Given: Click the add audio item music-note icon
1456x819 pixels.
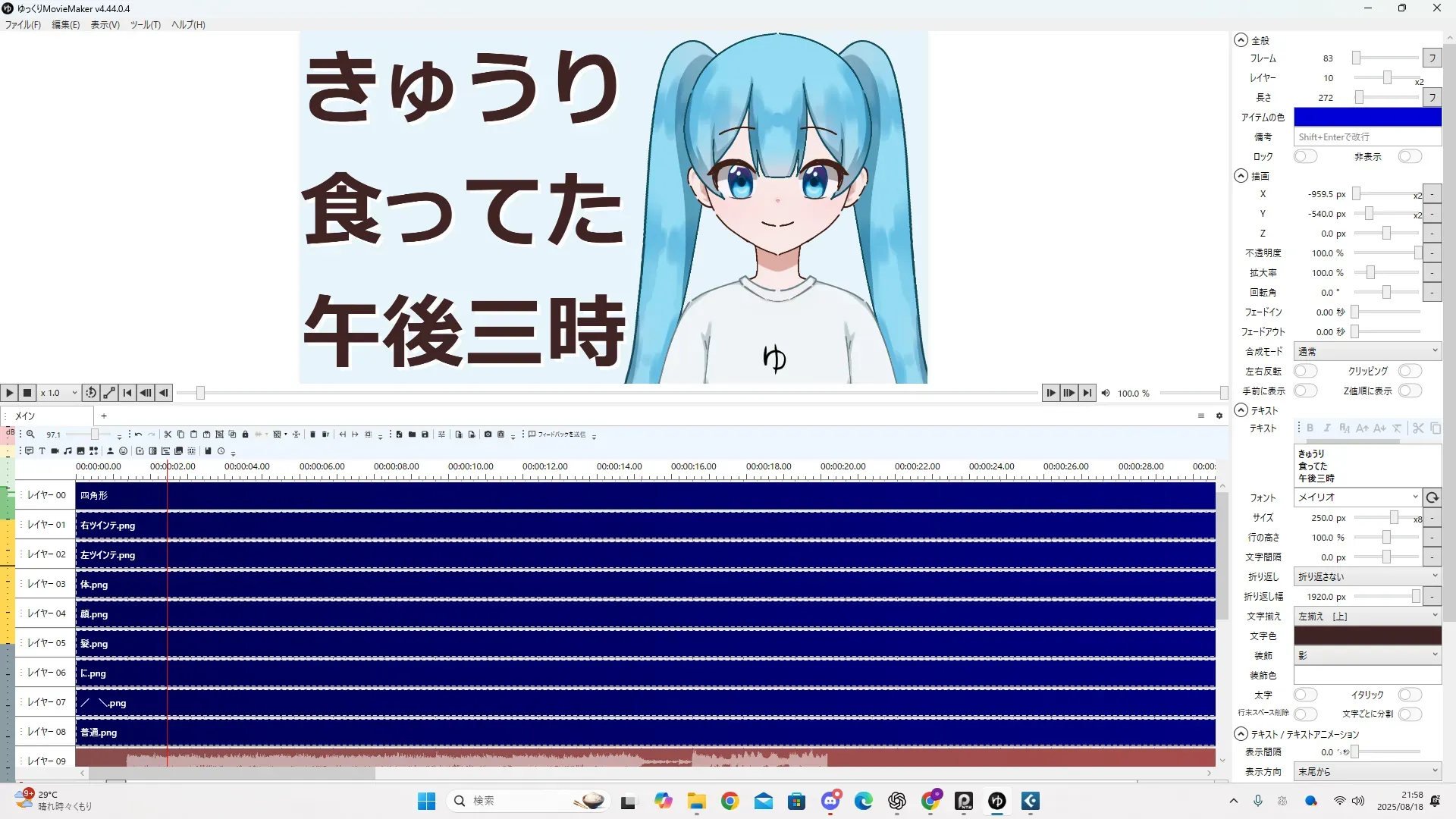Looking at the screenshot, I should (x=67, y=451).
